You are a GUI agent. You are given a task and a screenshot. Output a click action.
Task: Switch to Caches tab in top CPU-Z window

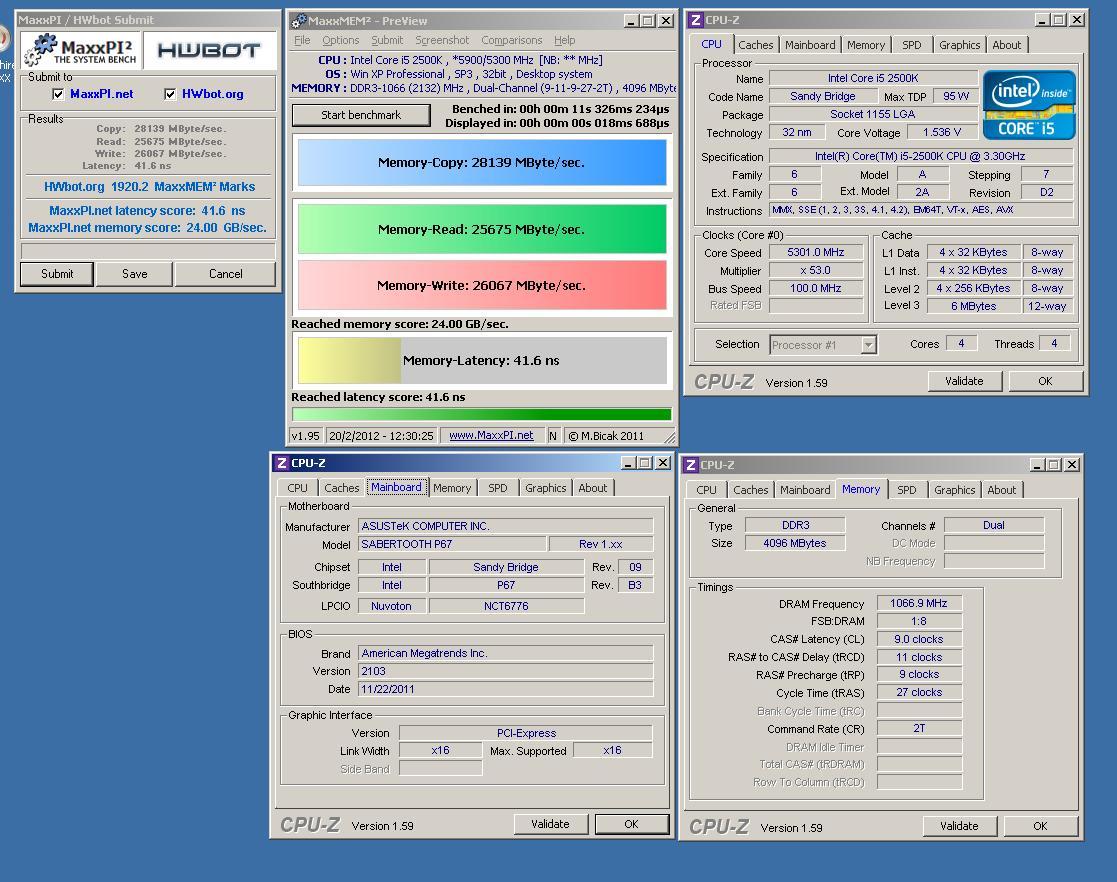coord(755,45)
